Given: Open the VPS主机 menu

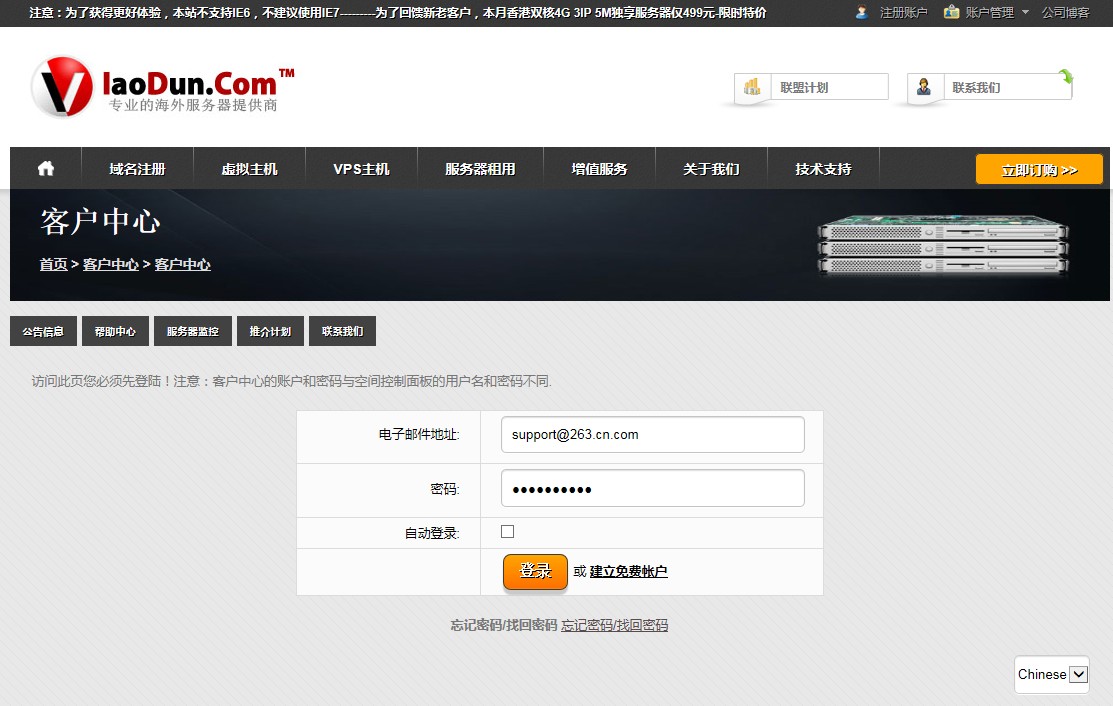Looking at the screenshot, I should click(361, 168).
